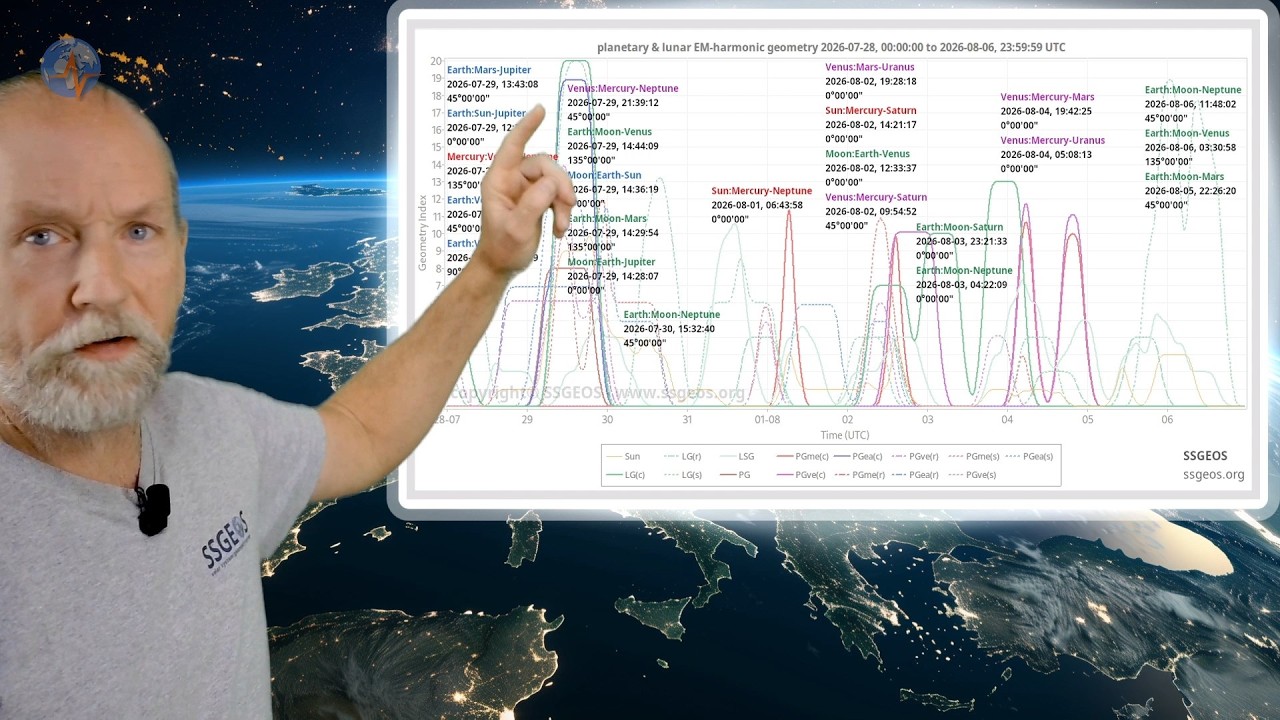Toggle the LG(c) legend entry
Viewport: 1280px width, 720px height.
click(625, 474)
